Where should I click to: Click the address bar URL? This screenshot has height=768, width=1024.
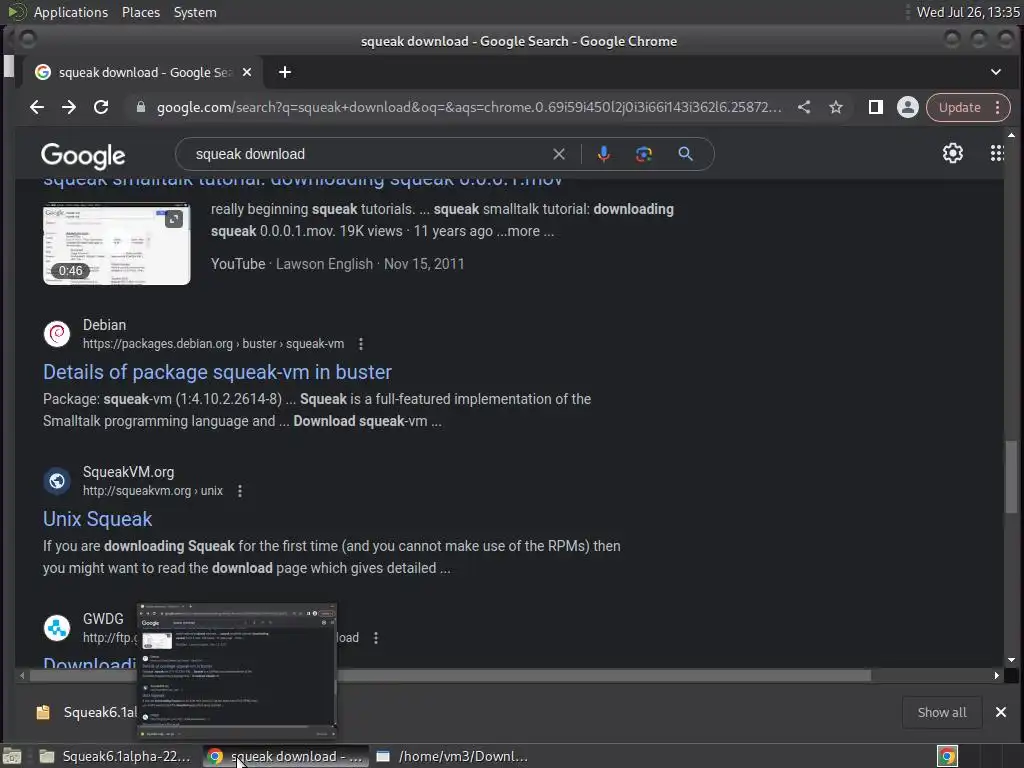(468, 107)
